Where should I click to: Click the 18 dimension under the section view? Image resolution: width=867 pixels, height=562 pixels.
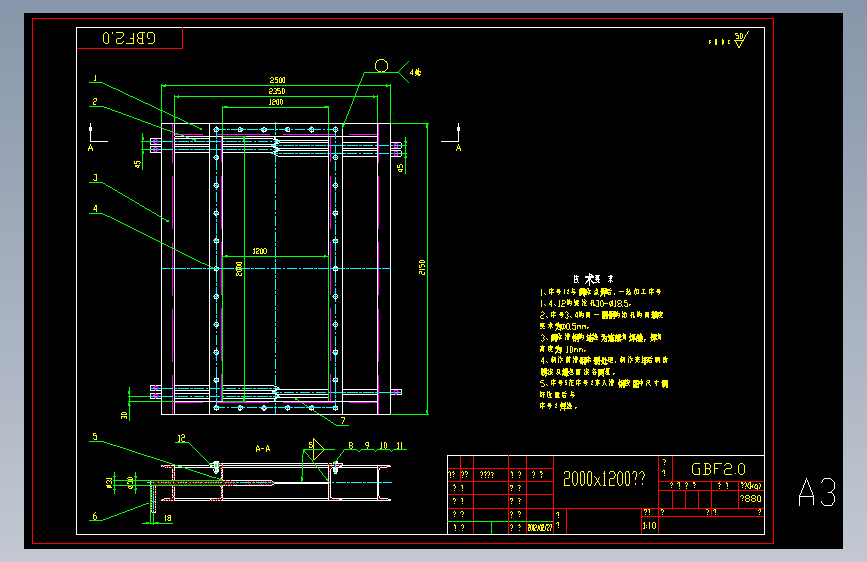pyautogui.click(x=168, y=518)
